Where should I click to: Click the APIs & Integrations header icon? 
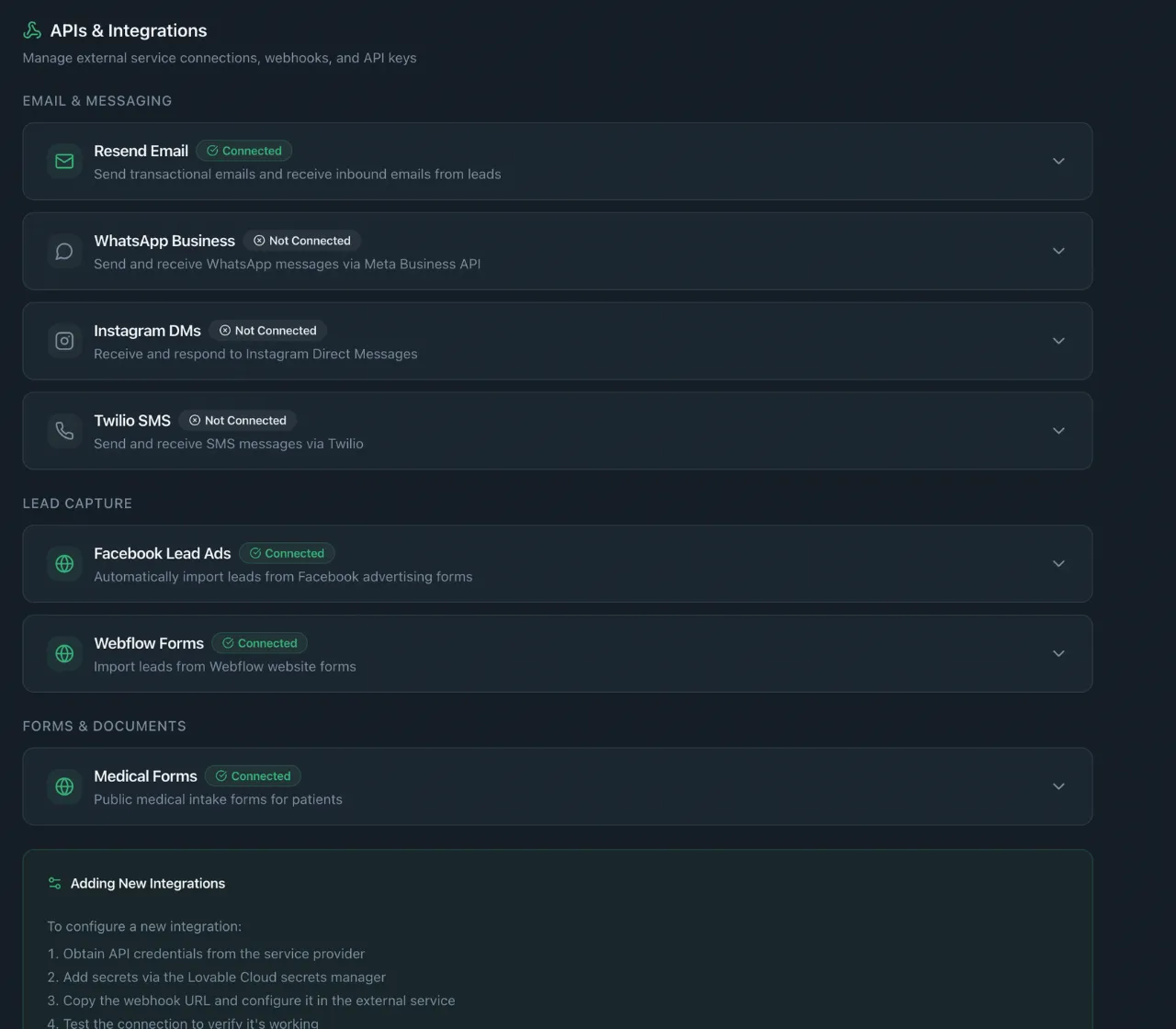point(32,29)
